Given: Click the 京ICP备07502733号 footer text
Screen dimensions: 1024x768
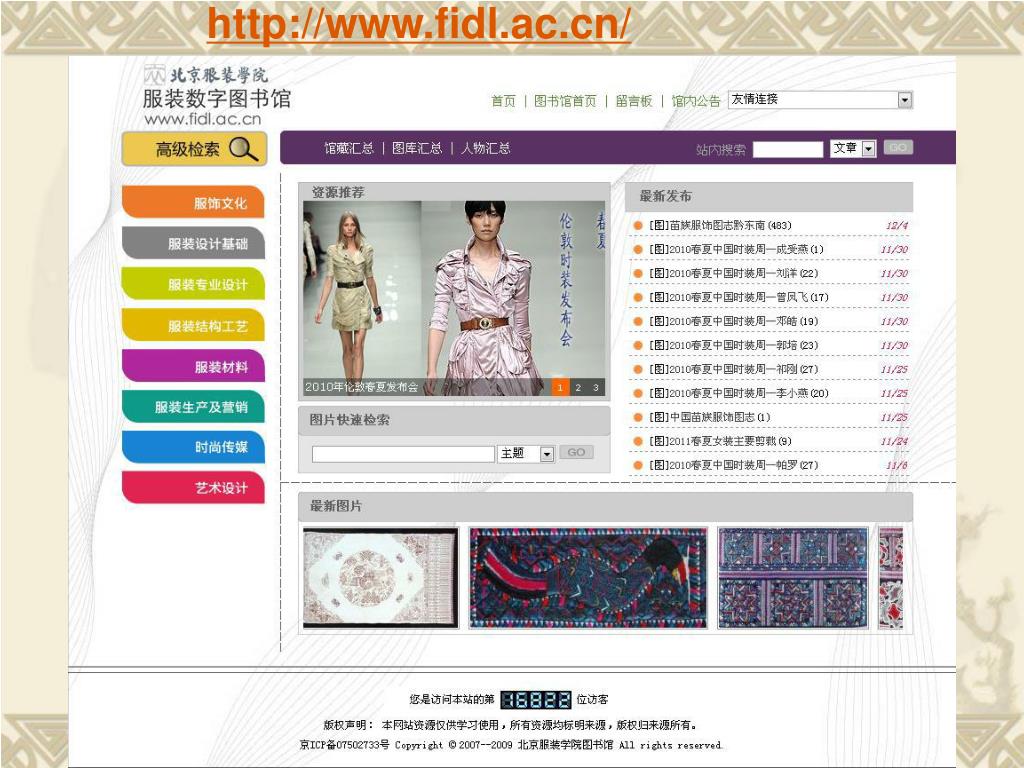Looking at the screenshot, I should (344, 744).
